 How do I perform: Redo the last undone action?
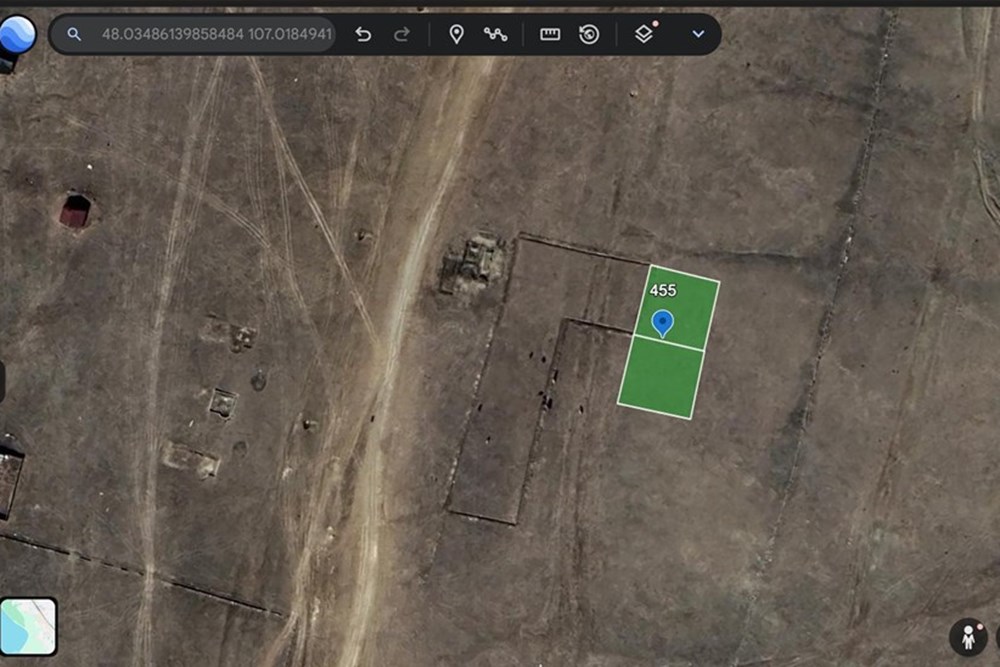pyautogui.click(x=402, y=34)
